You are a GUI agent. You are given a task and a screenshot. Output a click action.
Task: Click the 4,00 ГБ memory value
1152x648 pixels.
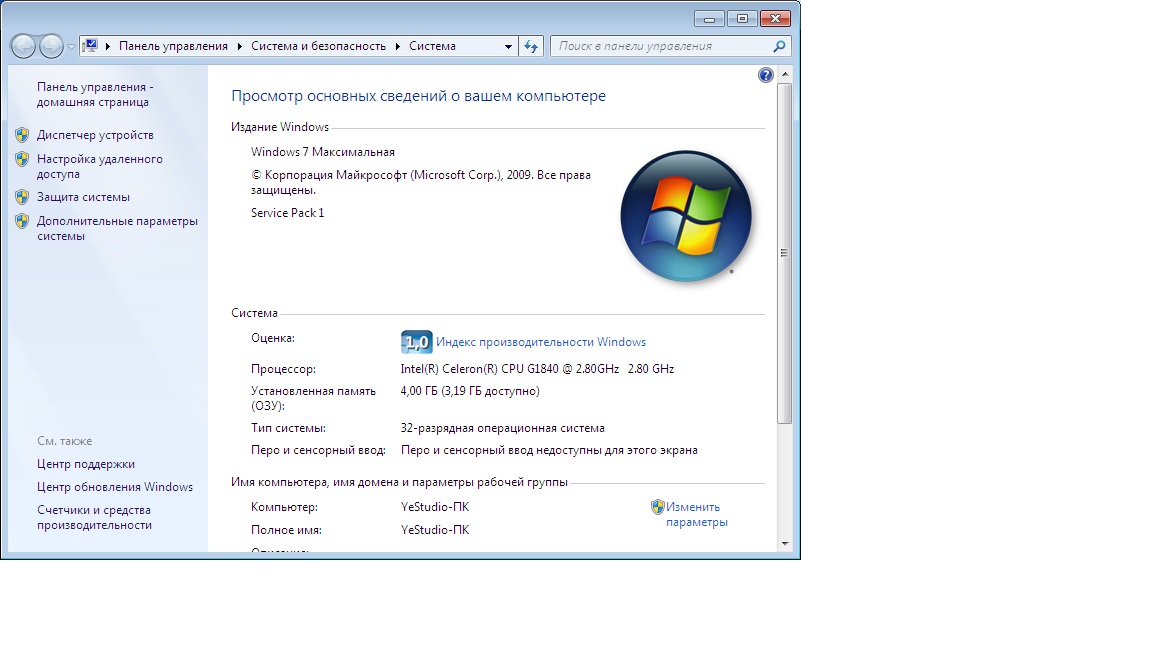point(470,391)
